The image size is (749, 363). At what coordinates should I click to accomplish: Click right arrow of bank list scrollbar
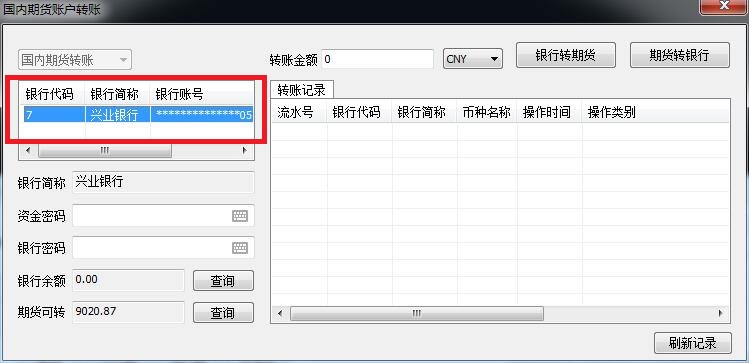point(245,150)
